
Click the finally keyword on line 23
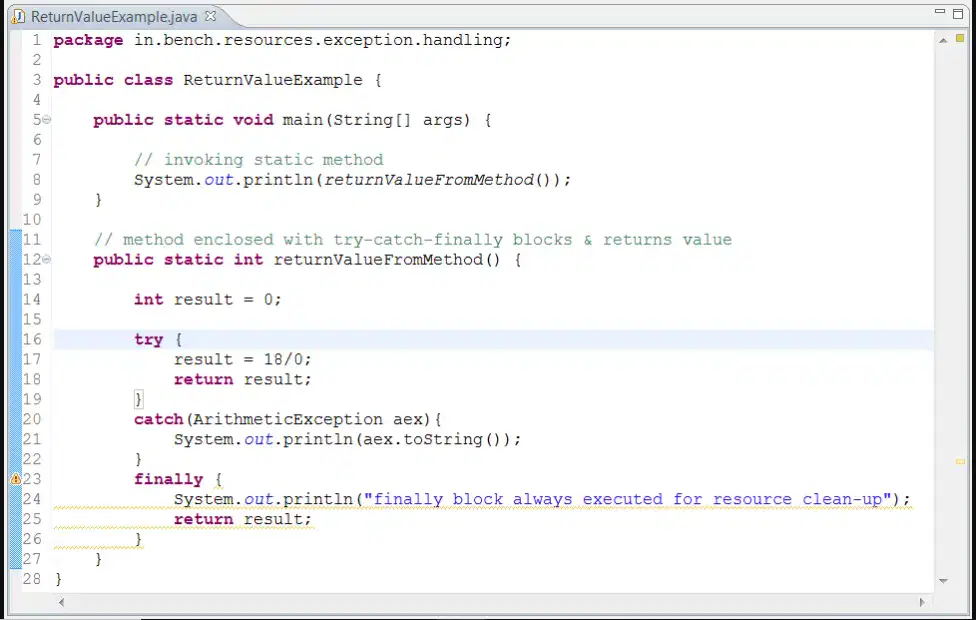[x=169, y=479]
